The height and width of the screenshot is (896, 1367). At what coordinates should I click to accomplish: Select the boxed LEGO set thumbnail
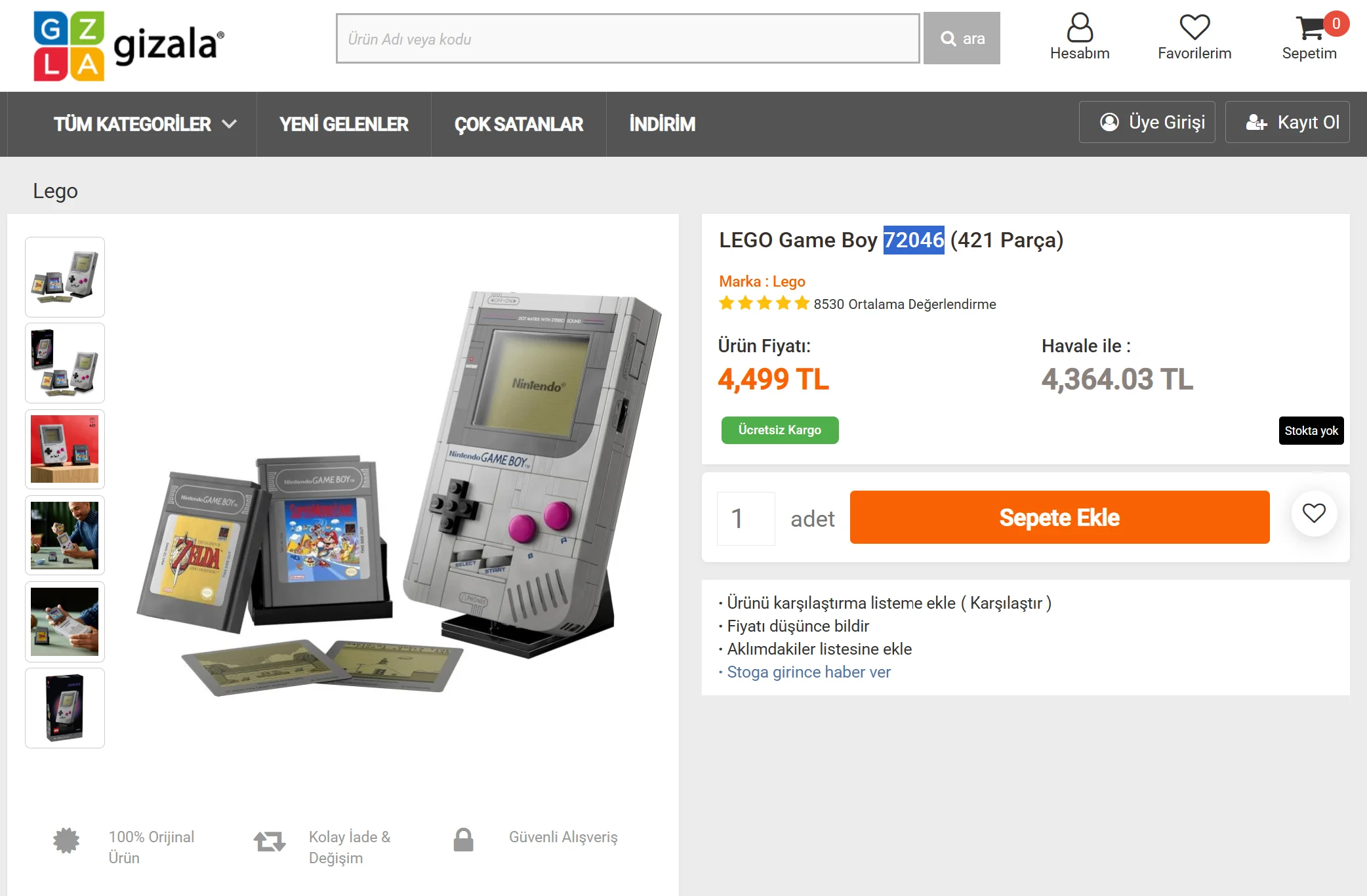pyautogui.click(x=65, y=708)
